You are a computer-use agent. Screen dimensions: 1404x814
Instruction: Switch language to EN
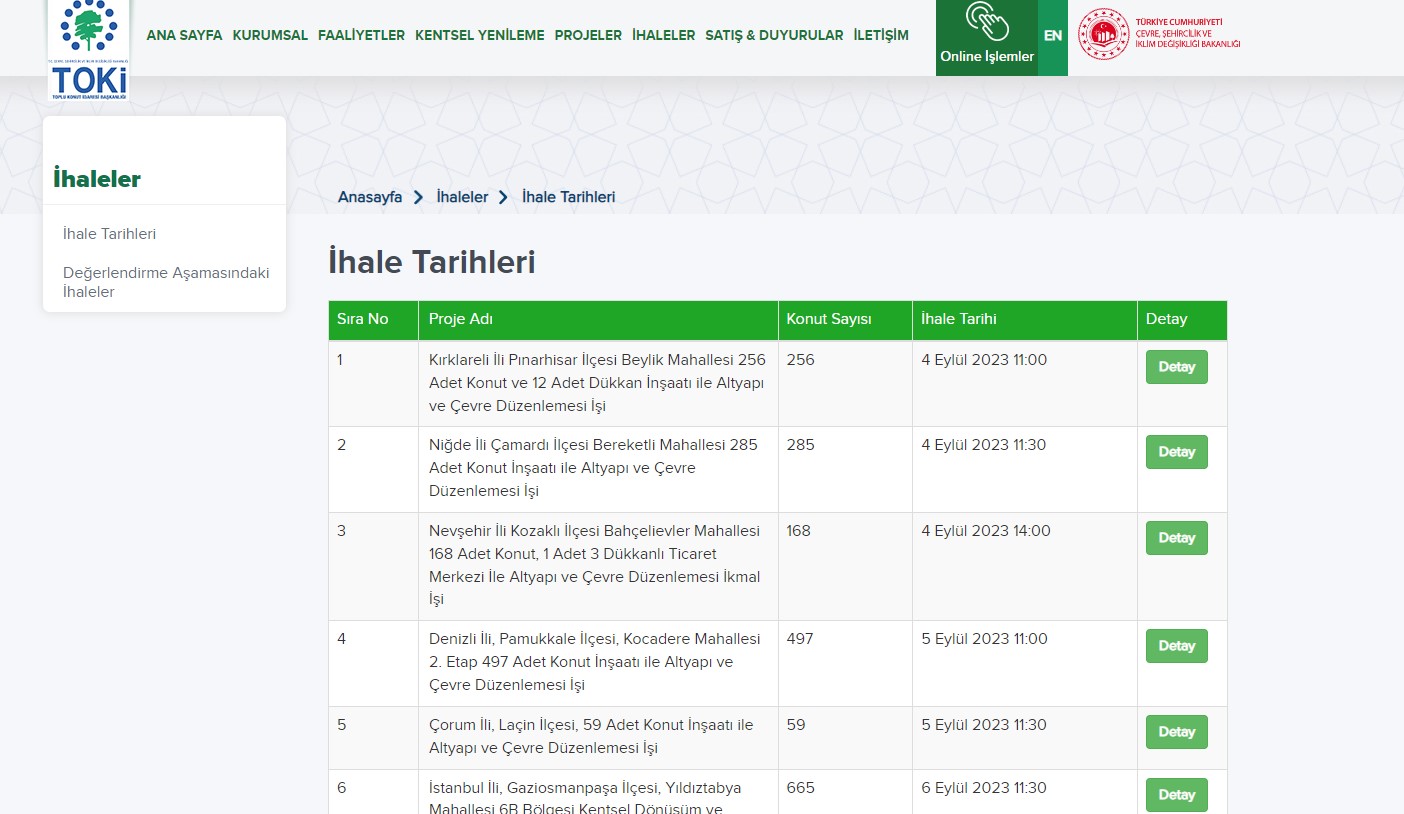[1052, 36]
